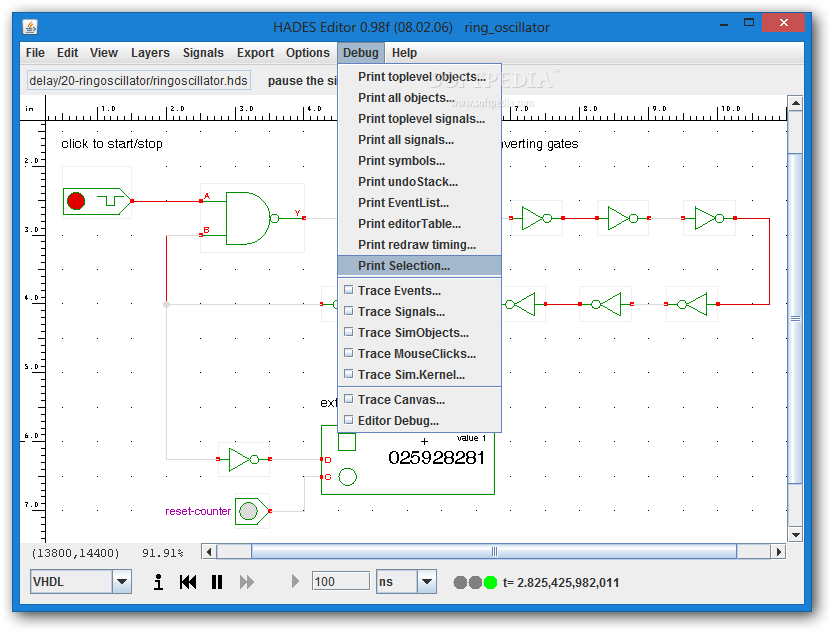Pause the running simulation
Viewport: 832px width, 632px height.
(216, 582)
